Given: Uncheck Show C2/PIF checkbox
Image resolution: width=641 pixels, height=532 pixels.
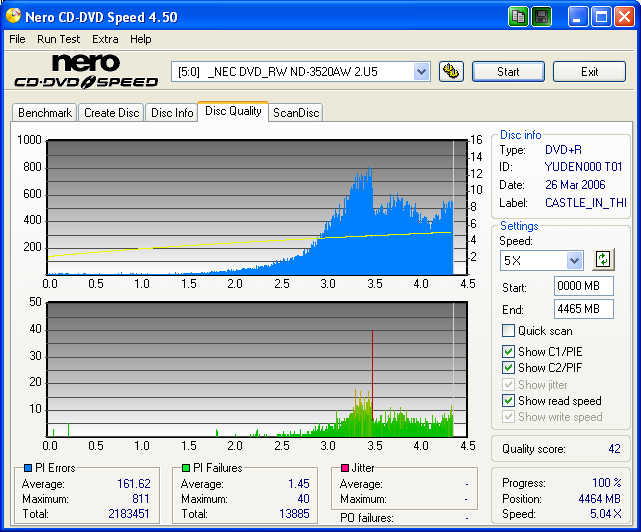Looking at the screenshot, I should click(508, 367).
